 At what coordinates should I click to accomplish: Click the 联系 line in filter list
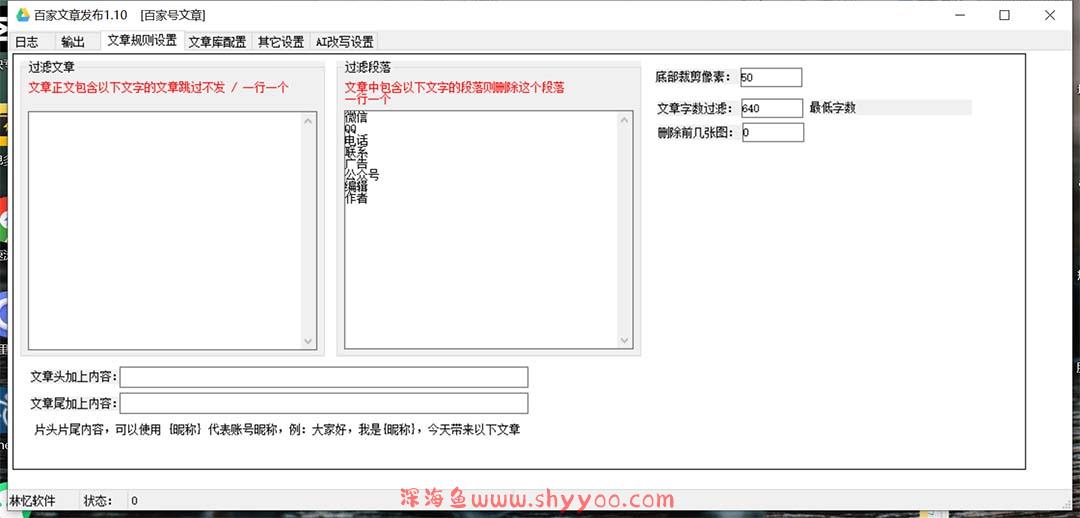355,152
